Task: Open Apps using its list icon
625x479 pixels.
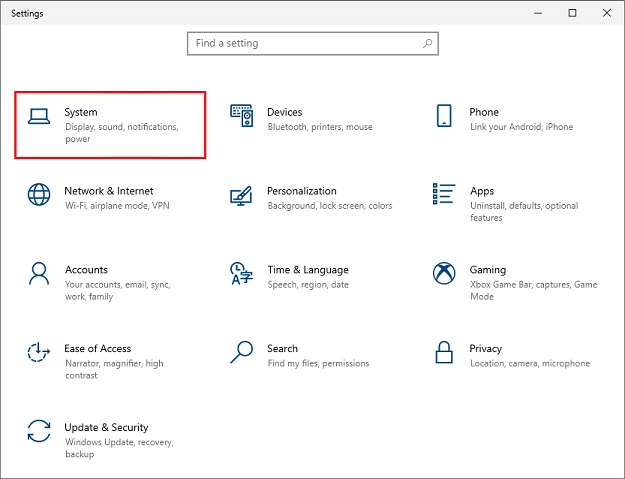Action: [x=444, y=194]
